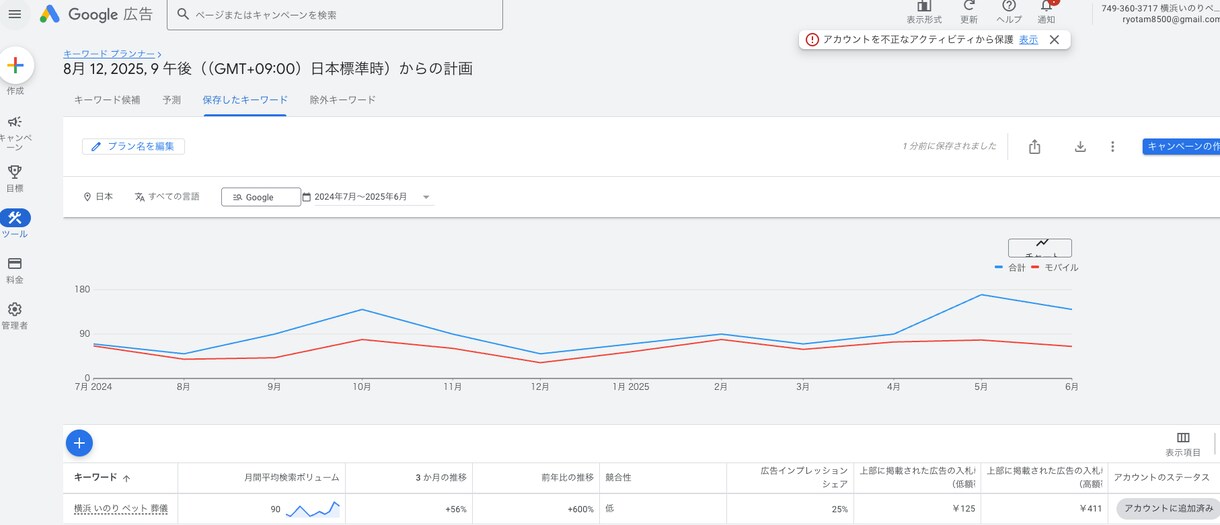This screenshot has height=525, width=1220.
Task: Click keyword 横浜 いのり ペット 葬儀
Action: pos(121,509)
